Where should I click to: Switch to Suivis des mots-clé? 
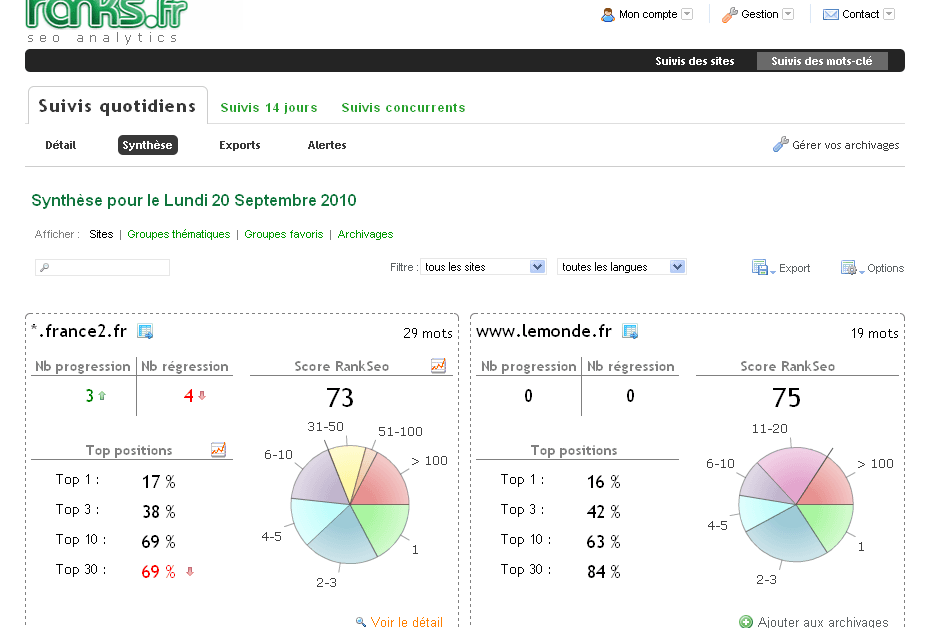(x=822, y=61)
